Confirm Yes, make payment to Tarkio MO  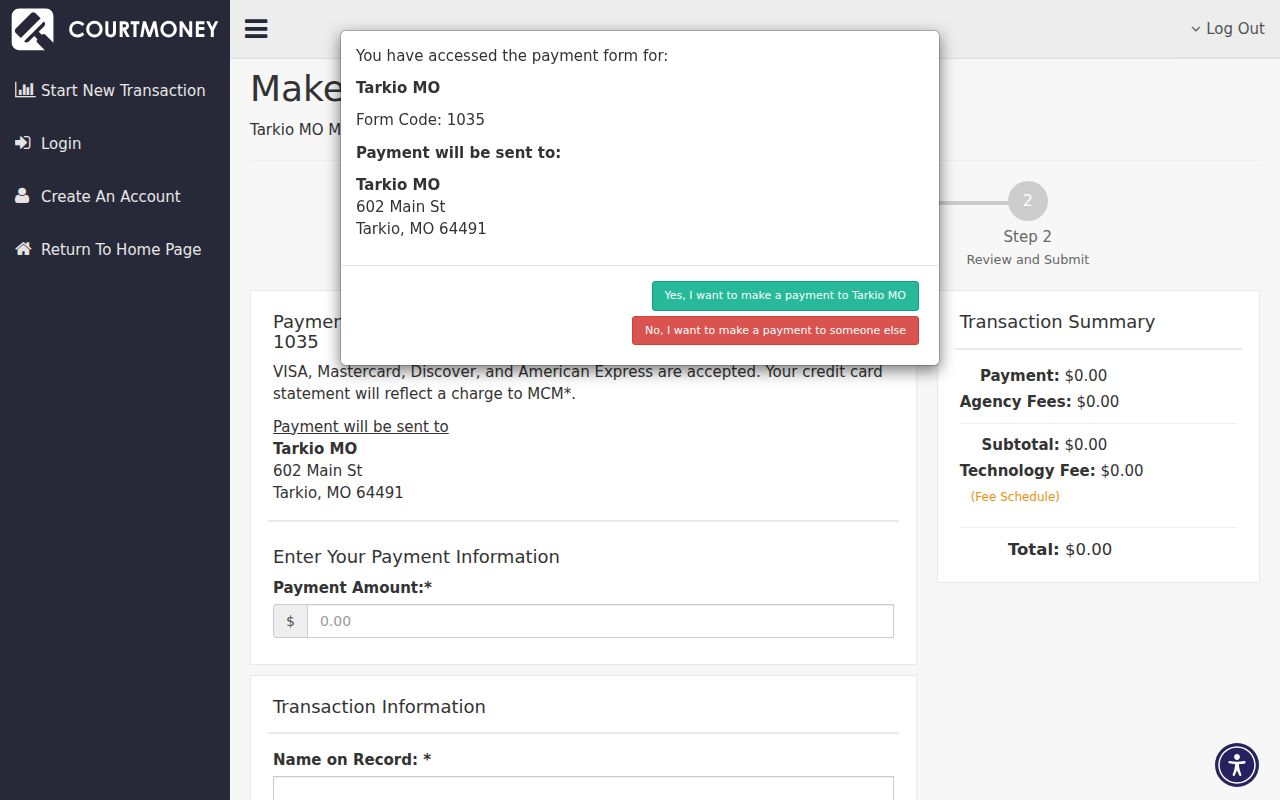[x=785, y=296]
